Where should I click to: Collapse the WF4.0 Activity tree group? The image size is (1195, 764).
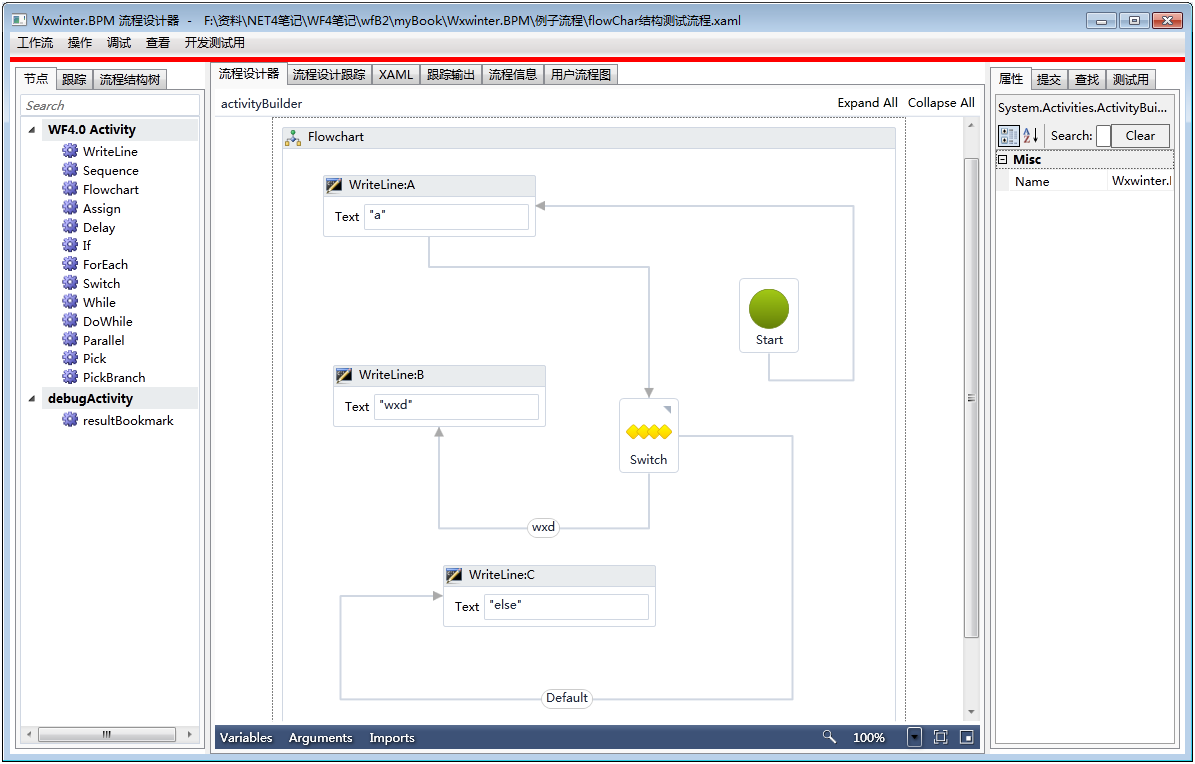pos(33,130)
